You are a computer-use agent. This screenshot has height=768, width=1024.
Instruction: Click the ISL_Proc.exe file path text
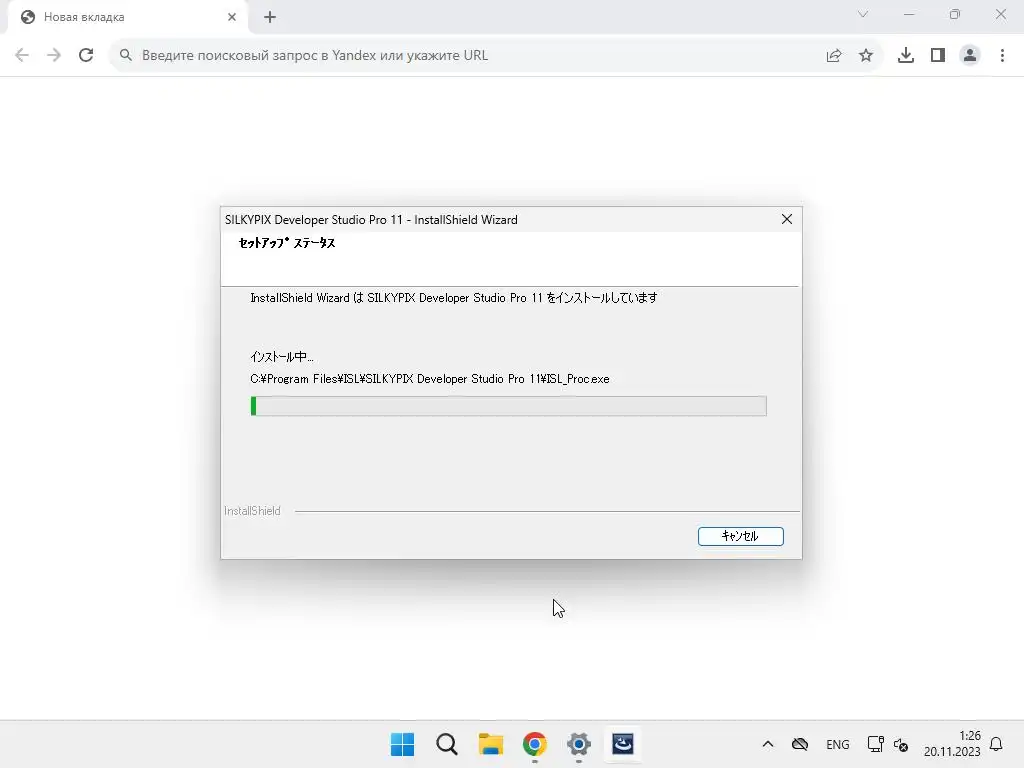430,379
